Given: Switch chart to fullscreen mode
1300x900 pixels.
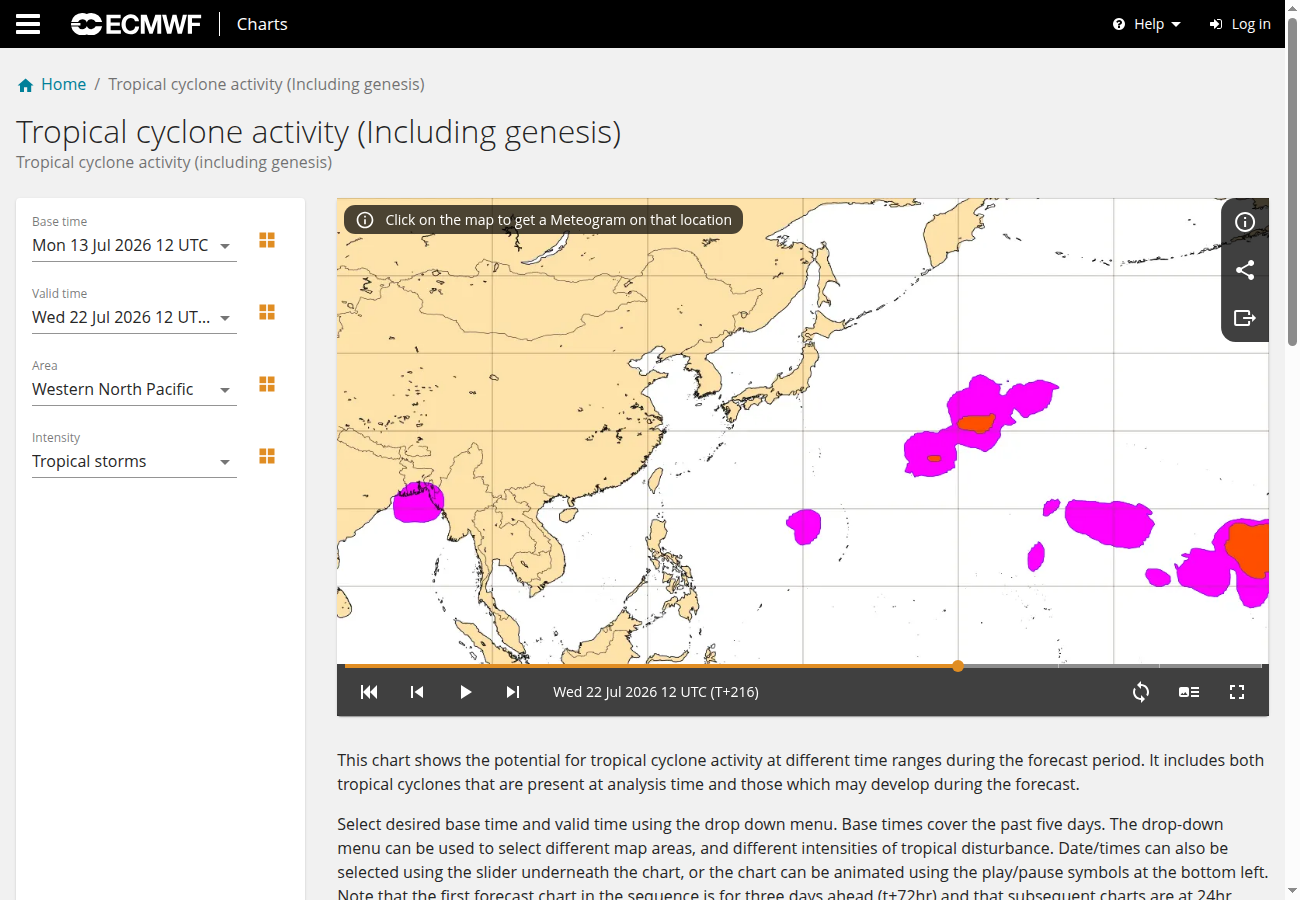Looking at the screenshot, I should 1237,692.
